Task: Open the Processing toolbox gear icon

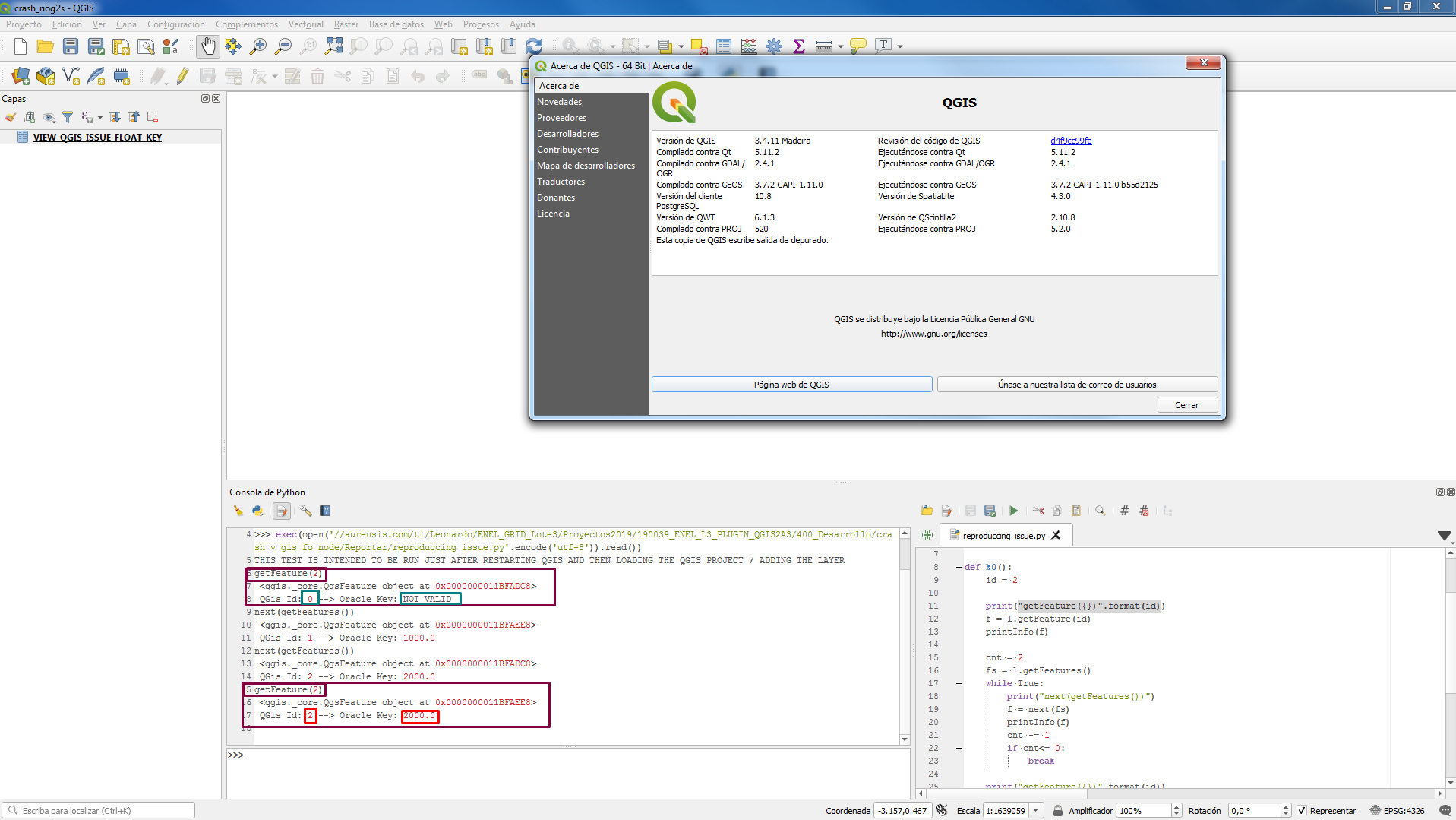Action: 773,46
